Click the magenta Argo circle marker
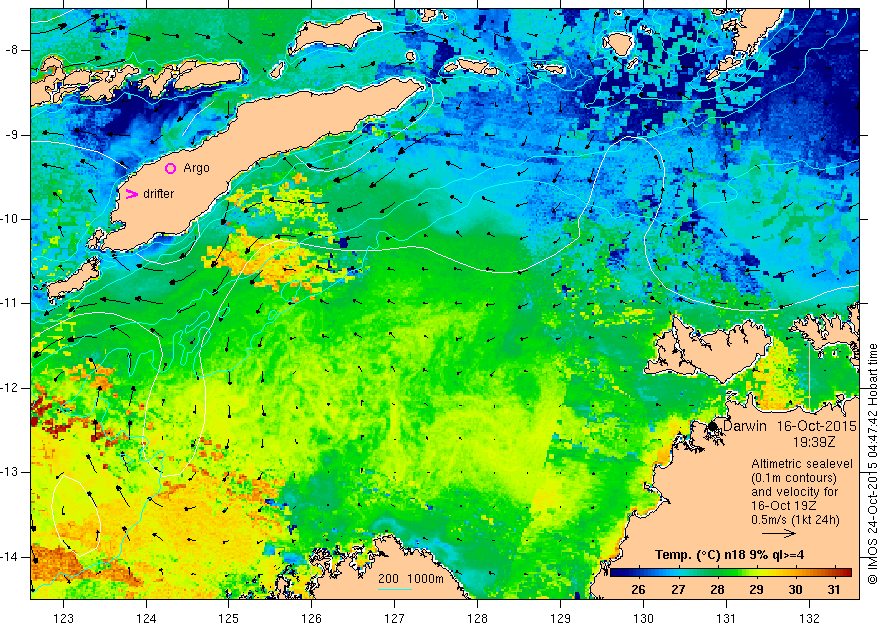 [x=170, y=168]
